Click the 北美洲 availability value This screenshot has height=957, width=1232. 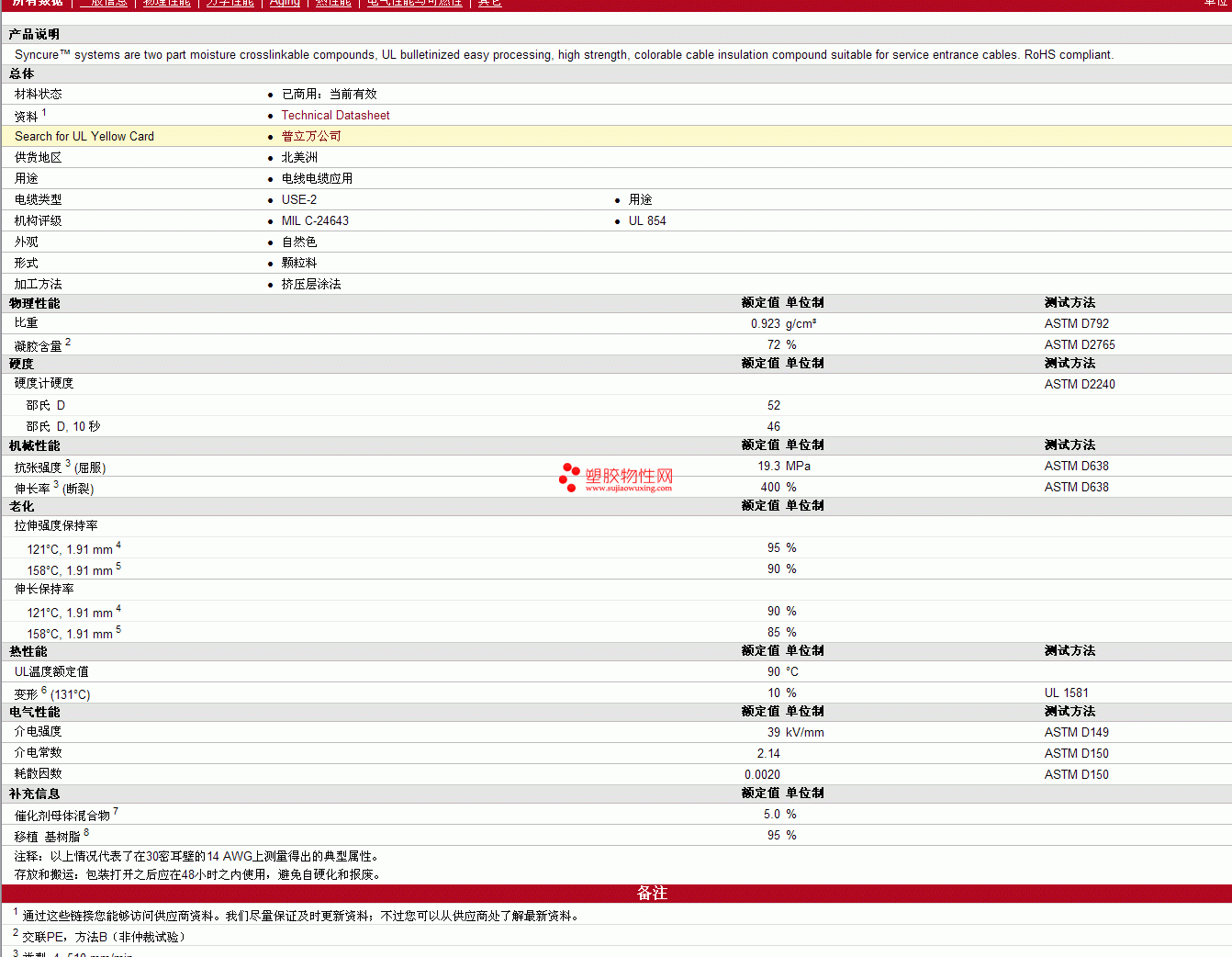tap(299, 158)
